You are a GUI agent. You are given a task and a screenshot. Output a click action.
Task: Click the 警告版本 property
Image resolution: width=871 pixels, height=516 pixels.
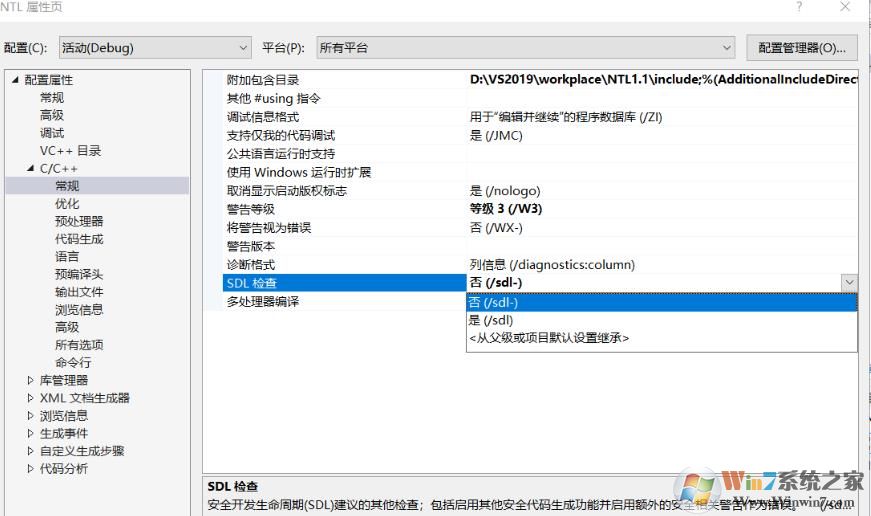pos(251,246)
